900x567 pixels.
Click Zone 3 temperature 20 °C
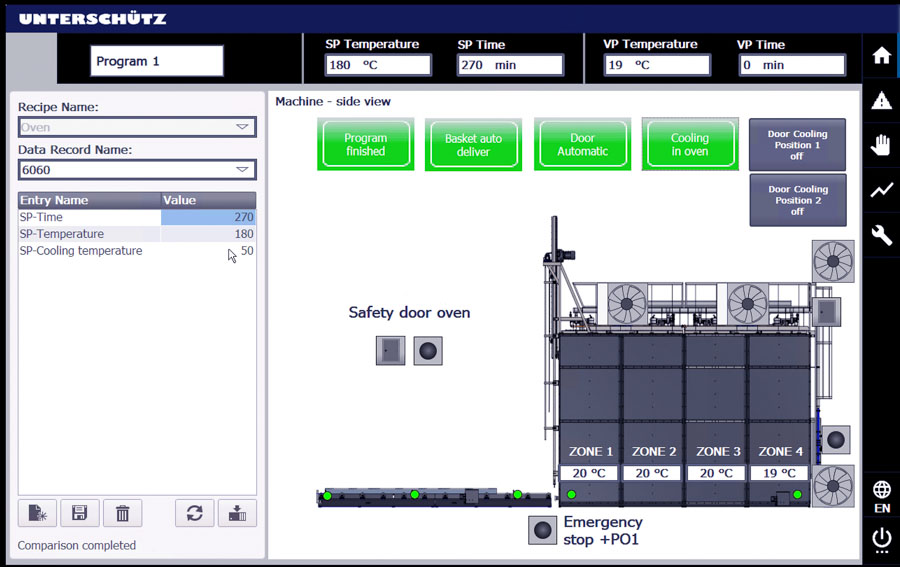click(x=716, y=473)
